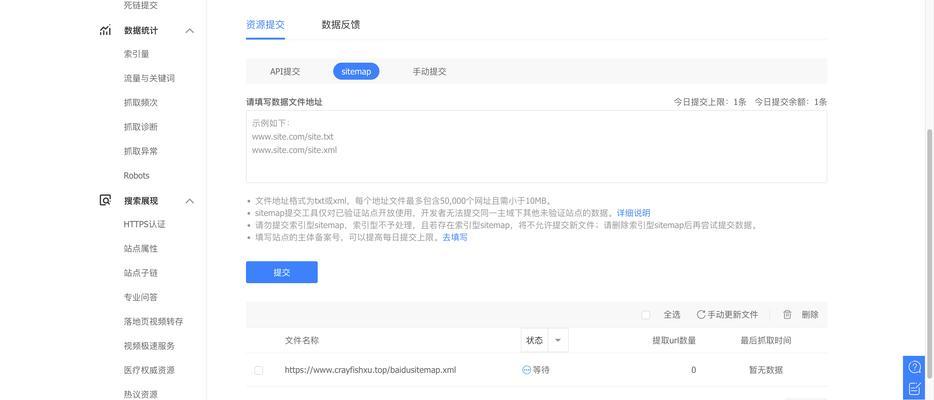The width and height of the screenshot is (934, 400).
Task: Open 医疗权威资源 in the sidebar
Action: 149,370
